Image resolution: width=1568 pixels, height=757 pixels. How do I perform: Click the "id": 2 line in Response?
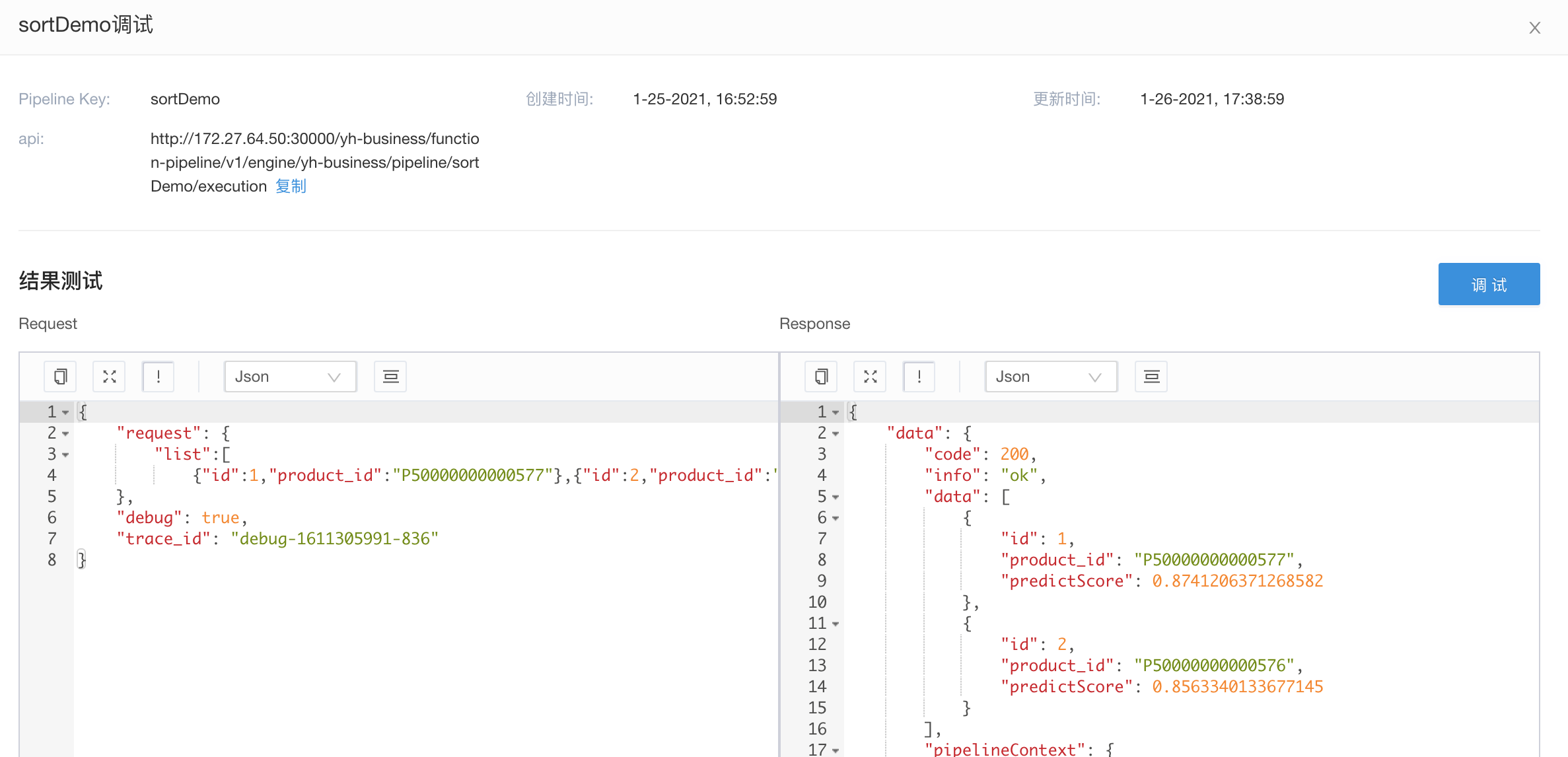click(x=1038, y=645)
